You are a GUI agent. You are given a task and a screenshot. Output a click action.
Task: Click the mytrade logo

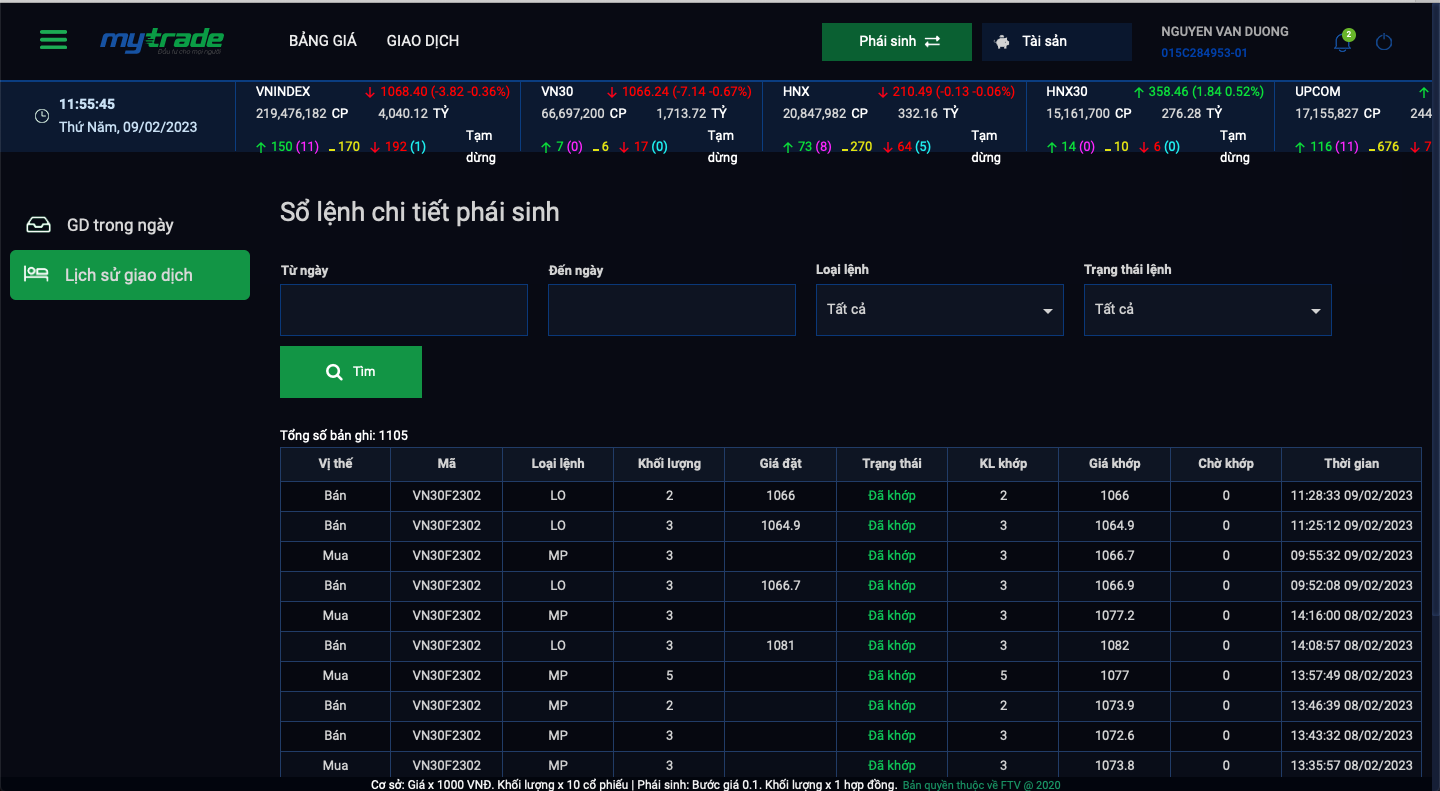tap(161, 41)
